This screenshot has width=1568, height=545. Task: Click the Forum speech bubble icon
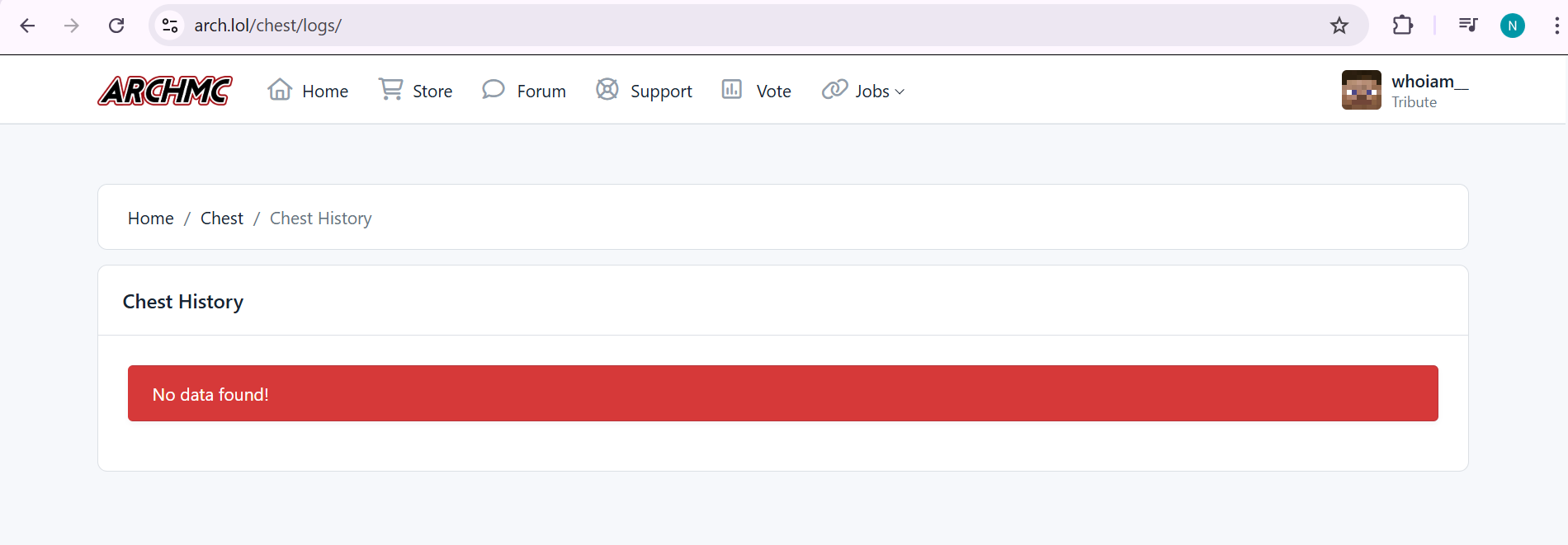[x=494, y=89]
